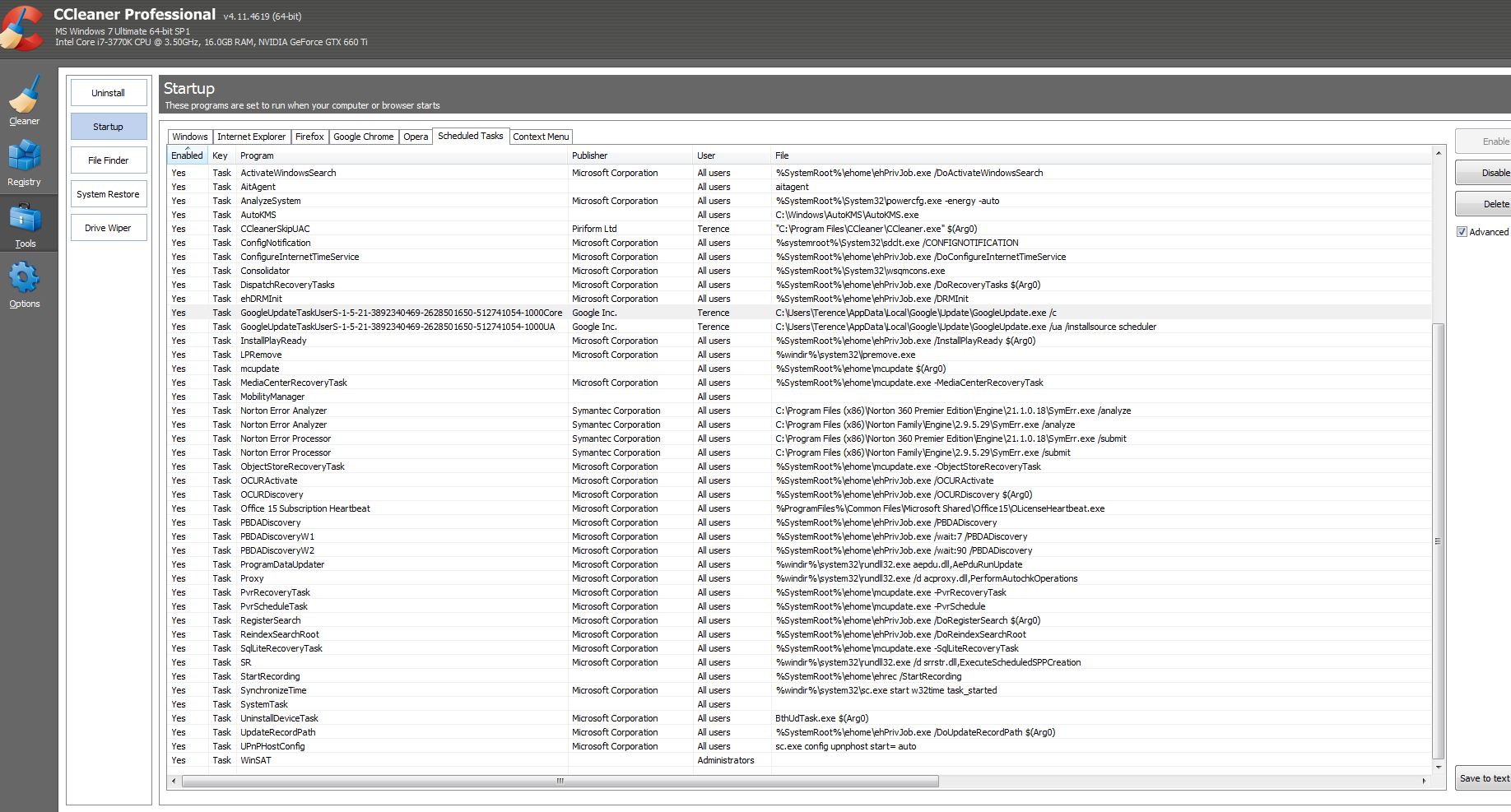Select the PvrScheduleTask row
Image resolution: width=1511 pixels, height=812 pixels.
pyautogui.click(x=799, y=606)
